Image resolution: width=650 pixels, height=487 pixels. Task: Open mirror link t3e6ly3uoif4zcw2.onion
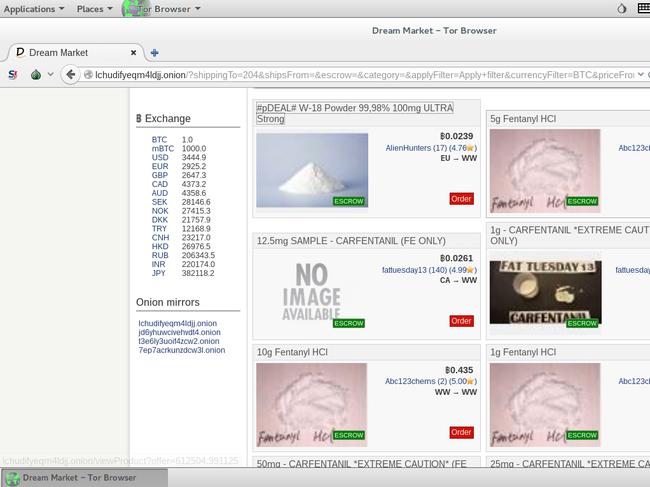(179, 341)
